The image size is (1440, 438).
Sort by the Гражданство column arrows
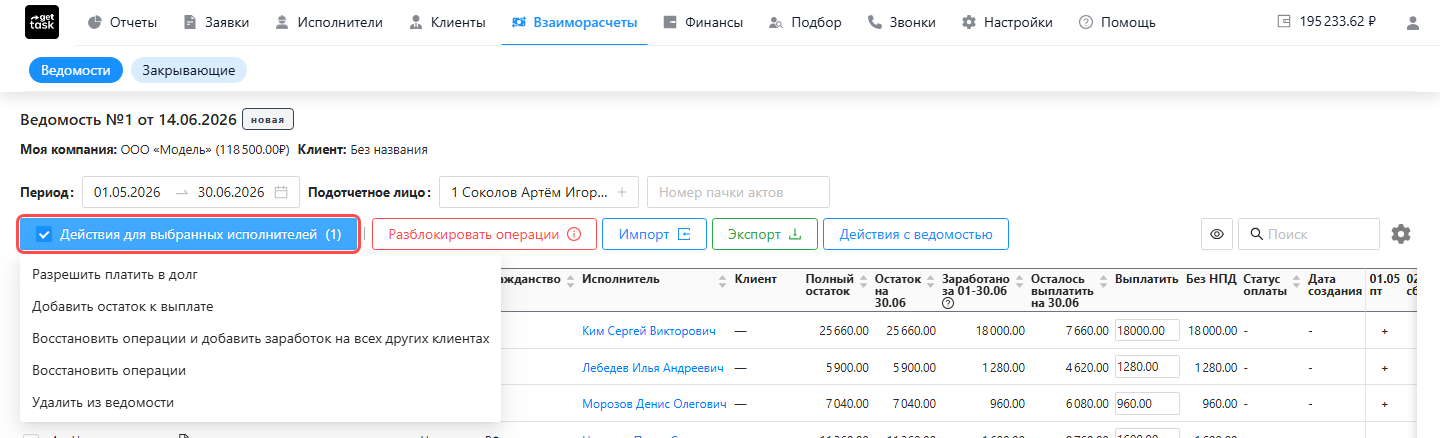click(570, 280)
